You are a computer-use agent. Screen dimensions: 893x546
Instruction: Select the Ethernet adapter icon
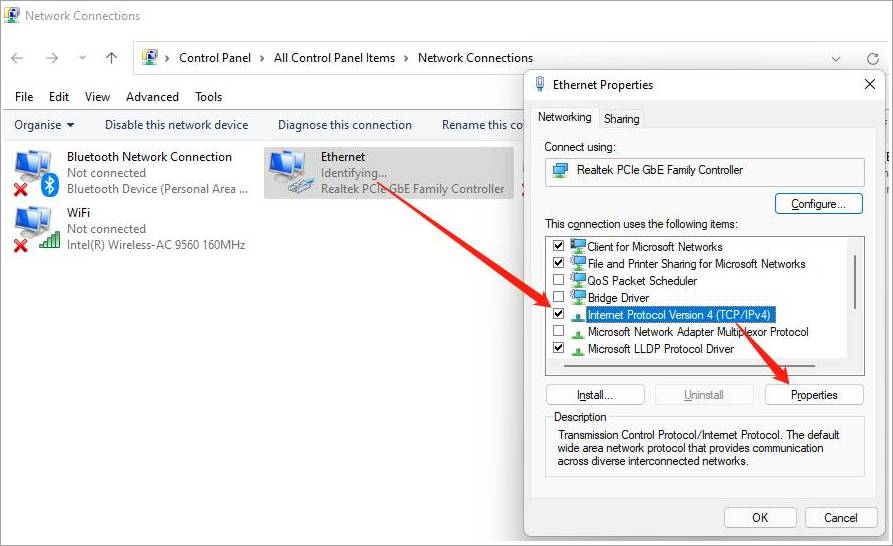tap(290, 173)
